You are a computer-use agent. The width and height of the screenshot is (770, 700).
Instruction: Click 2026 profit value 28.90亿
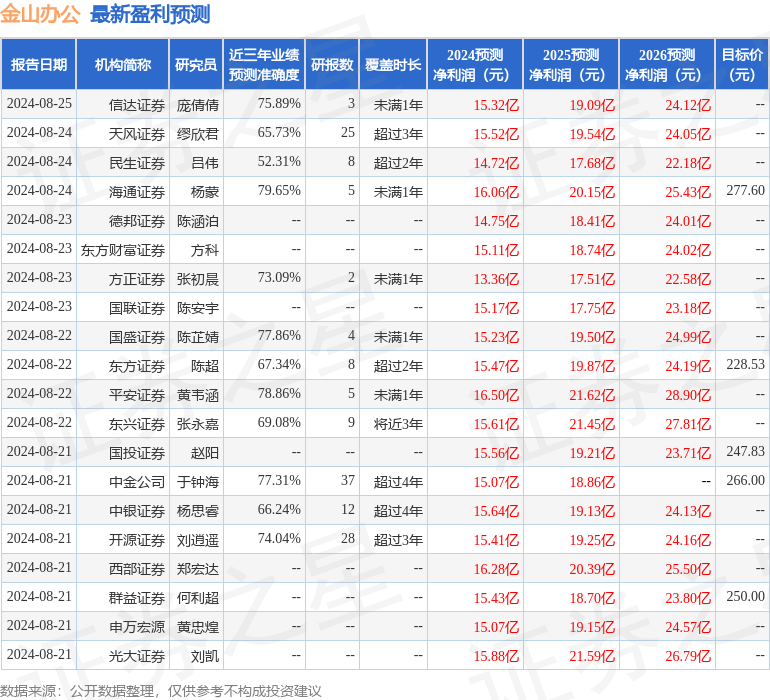pos(688,395)
